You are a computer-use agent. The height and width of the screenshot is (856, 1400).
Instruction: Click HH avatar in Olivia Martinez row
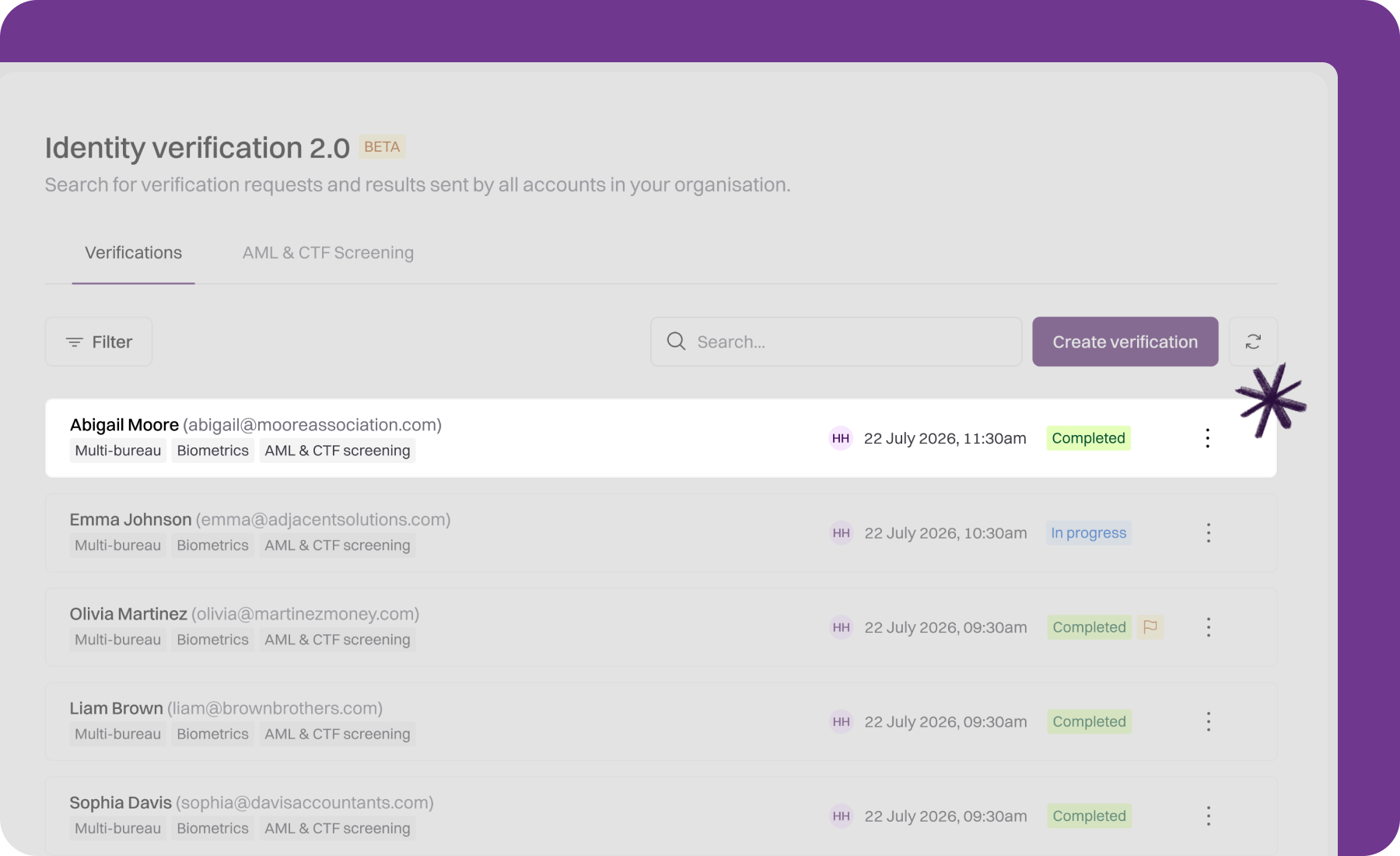[x=842, y=627]
